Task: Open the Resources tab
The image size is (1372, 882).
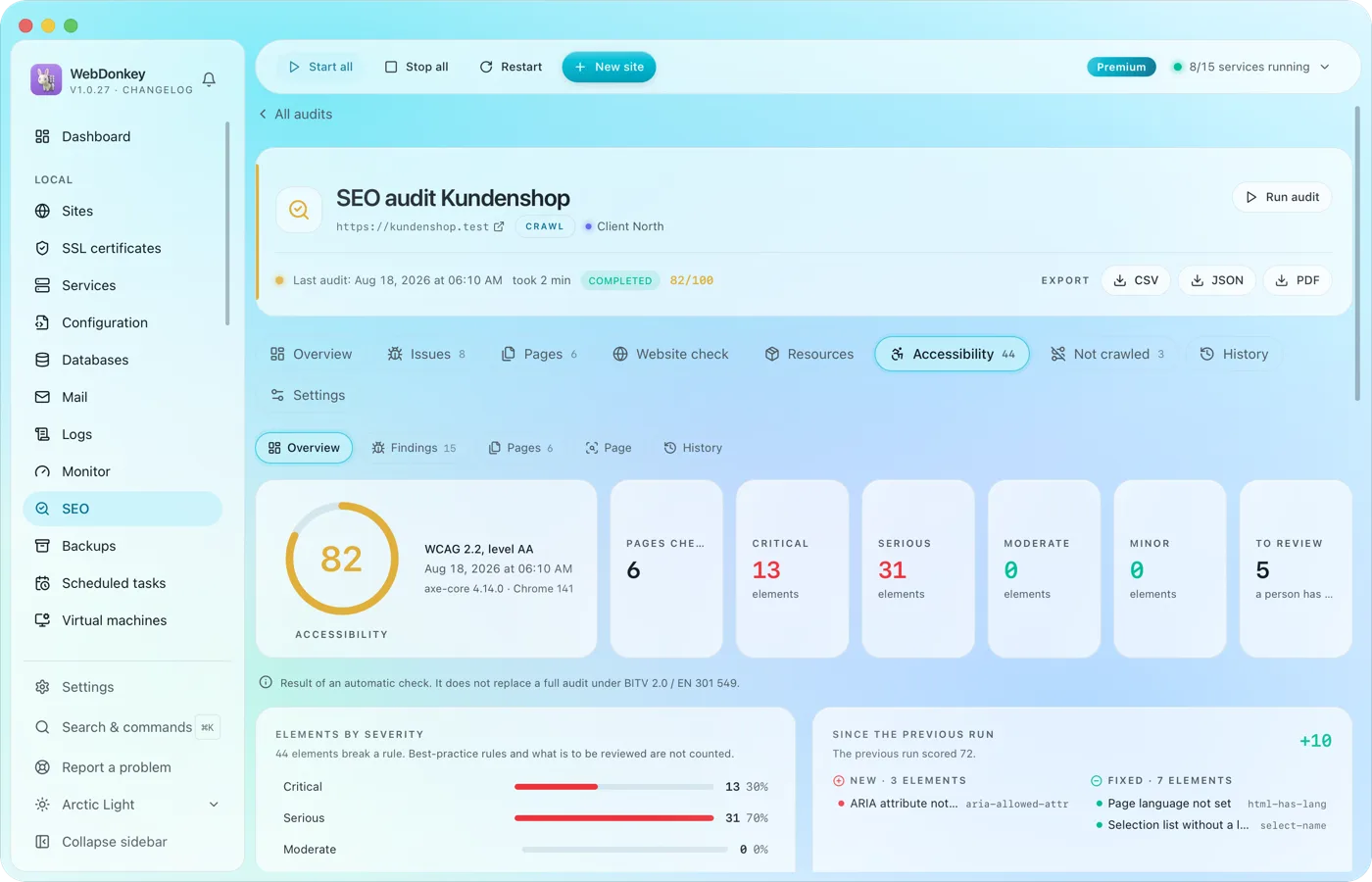Action: [809, 354]
